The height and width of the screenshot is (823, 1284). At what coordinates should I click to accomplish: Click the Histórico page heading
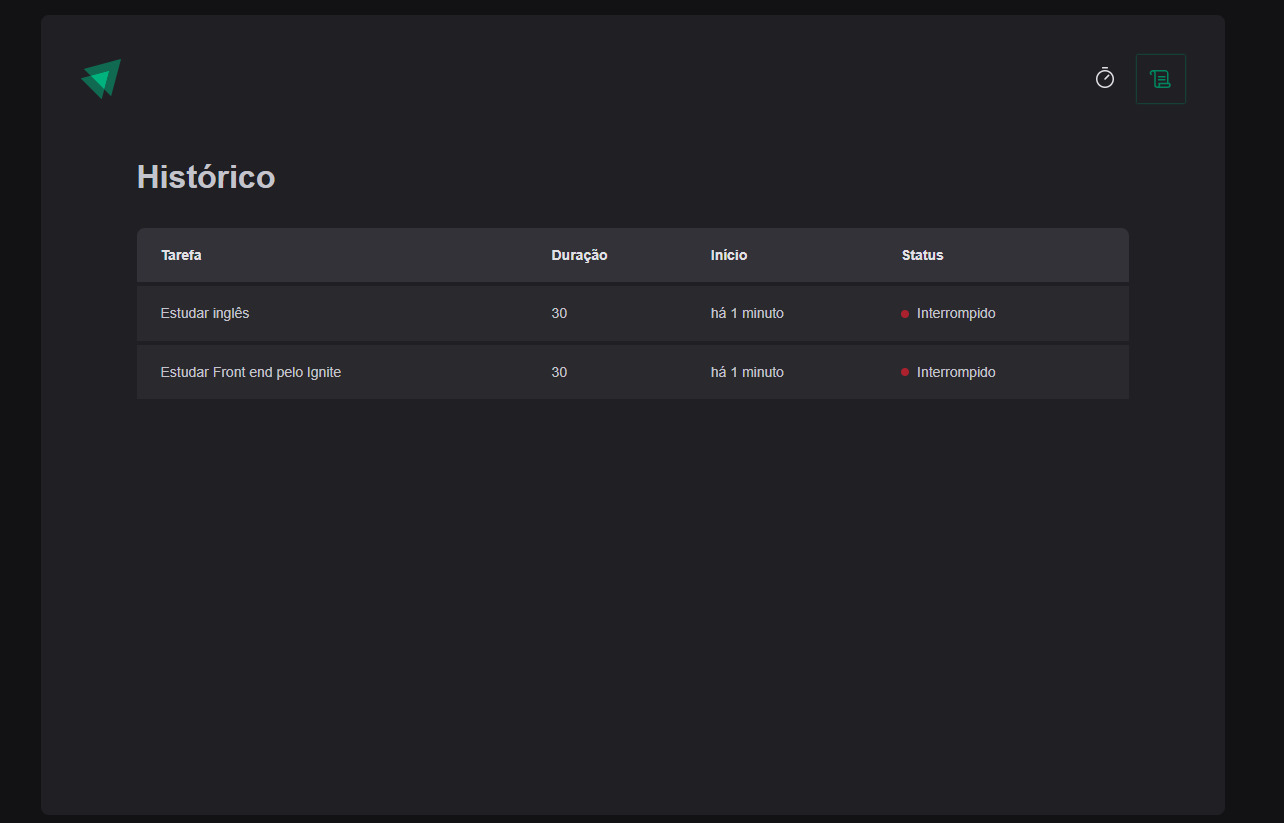206,177
